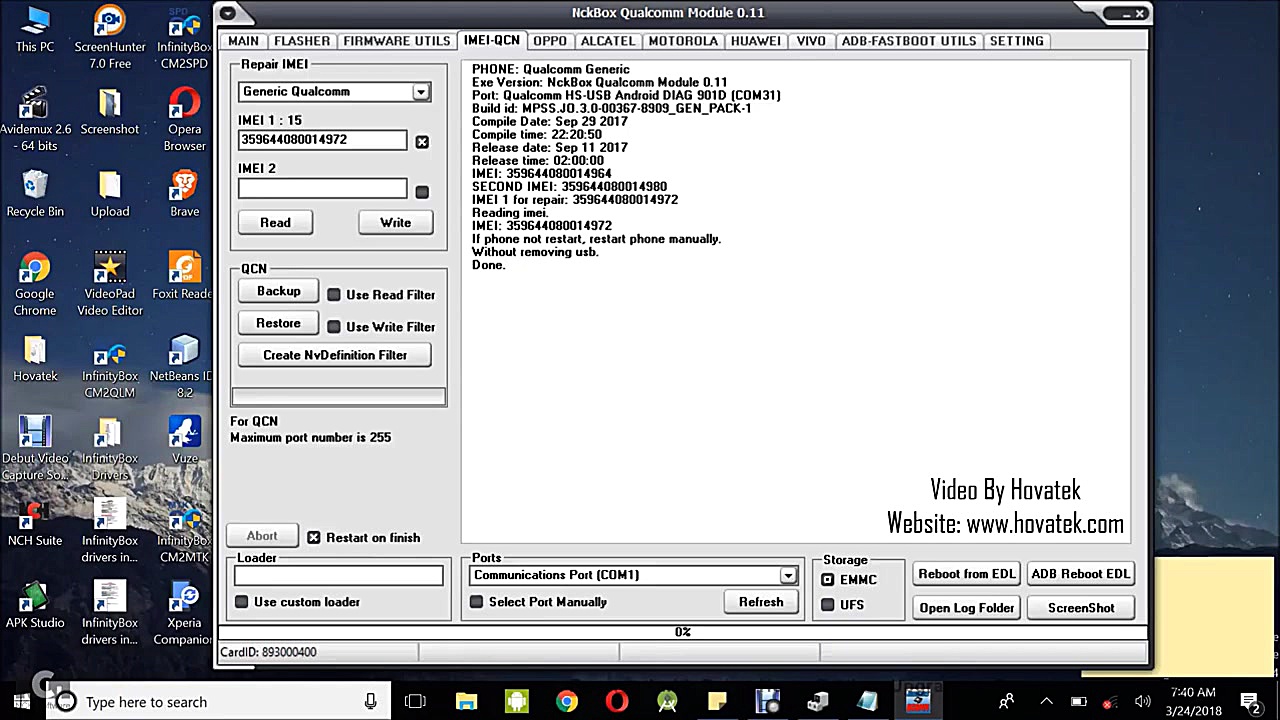Viewport: 1280px width, 720px height.
Task: Open Opera from the taskbar
Action: click(x=617, y=702)
